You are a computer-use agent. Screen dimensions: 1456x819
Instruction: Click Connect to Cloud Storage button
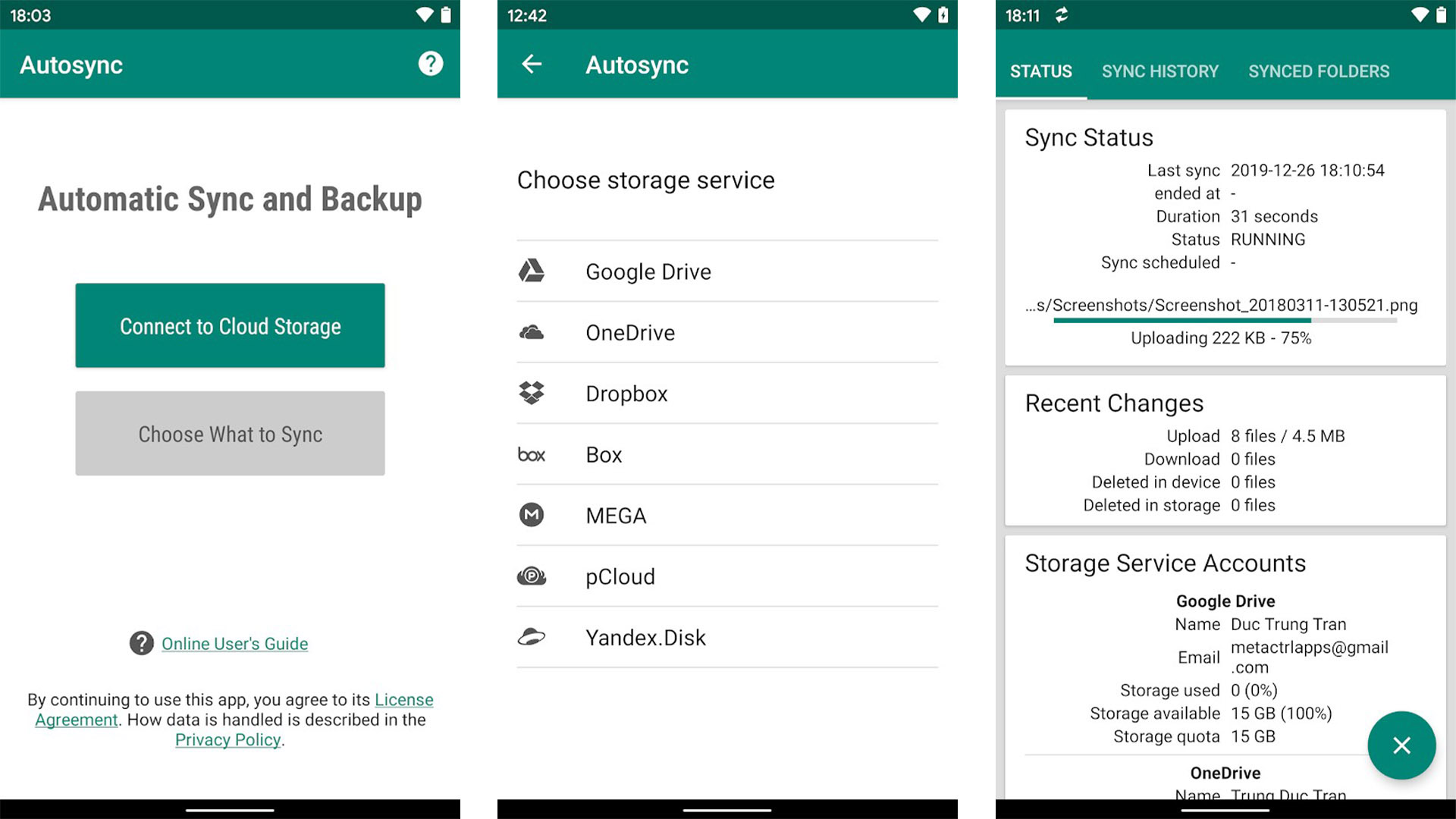(230, 325)
